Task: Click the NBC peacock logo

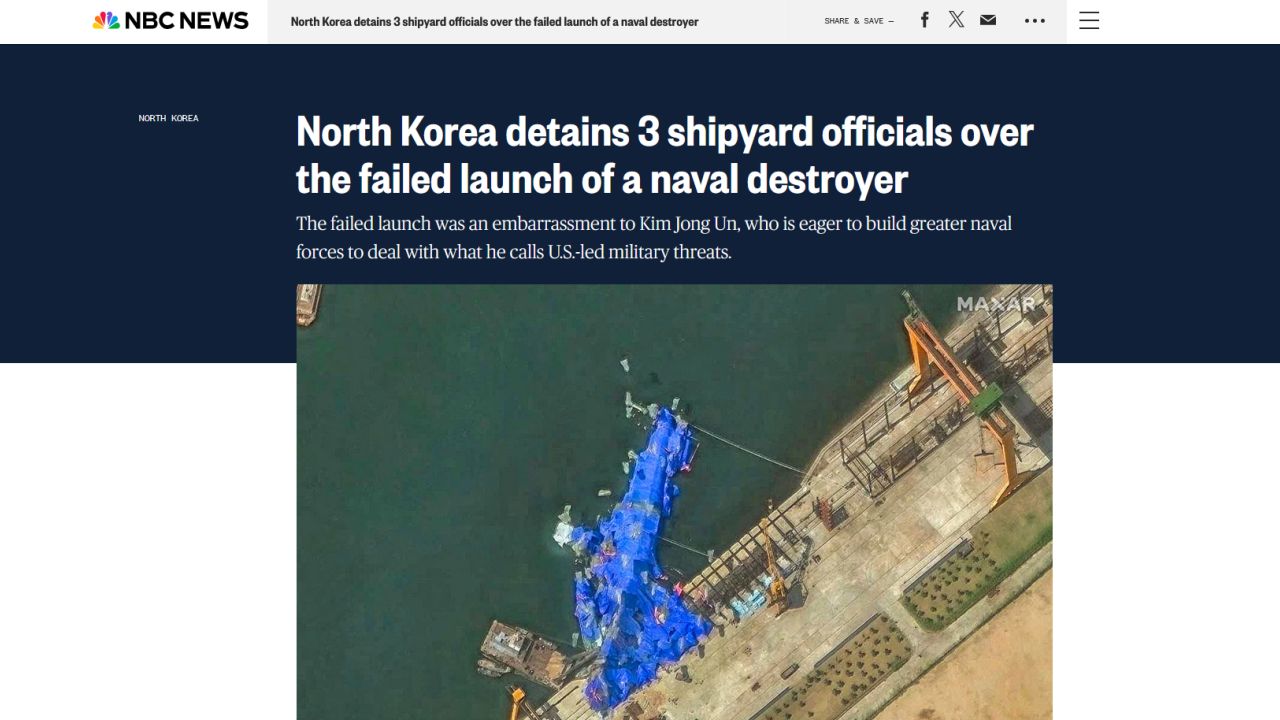Action: [x=106, y=21]
